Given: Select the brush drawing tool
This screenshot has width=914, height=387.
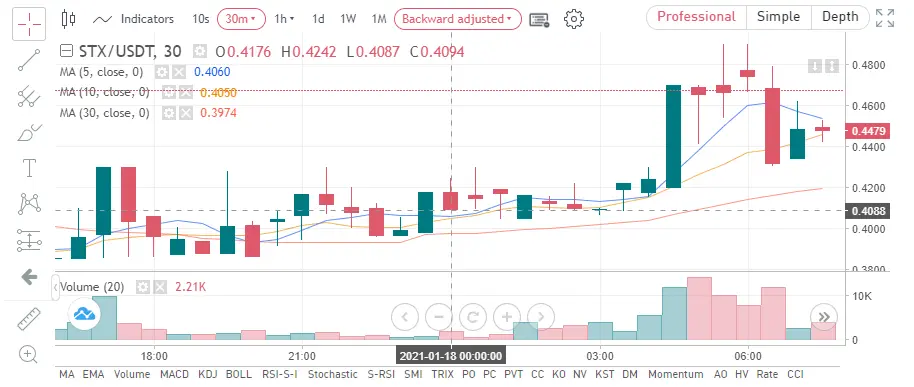Looking at the screenshot, I should pos(29,132).
